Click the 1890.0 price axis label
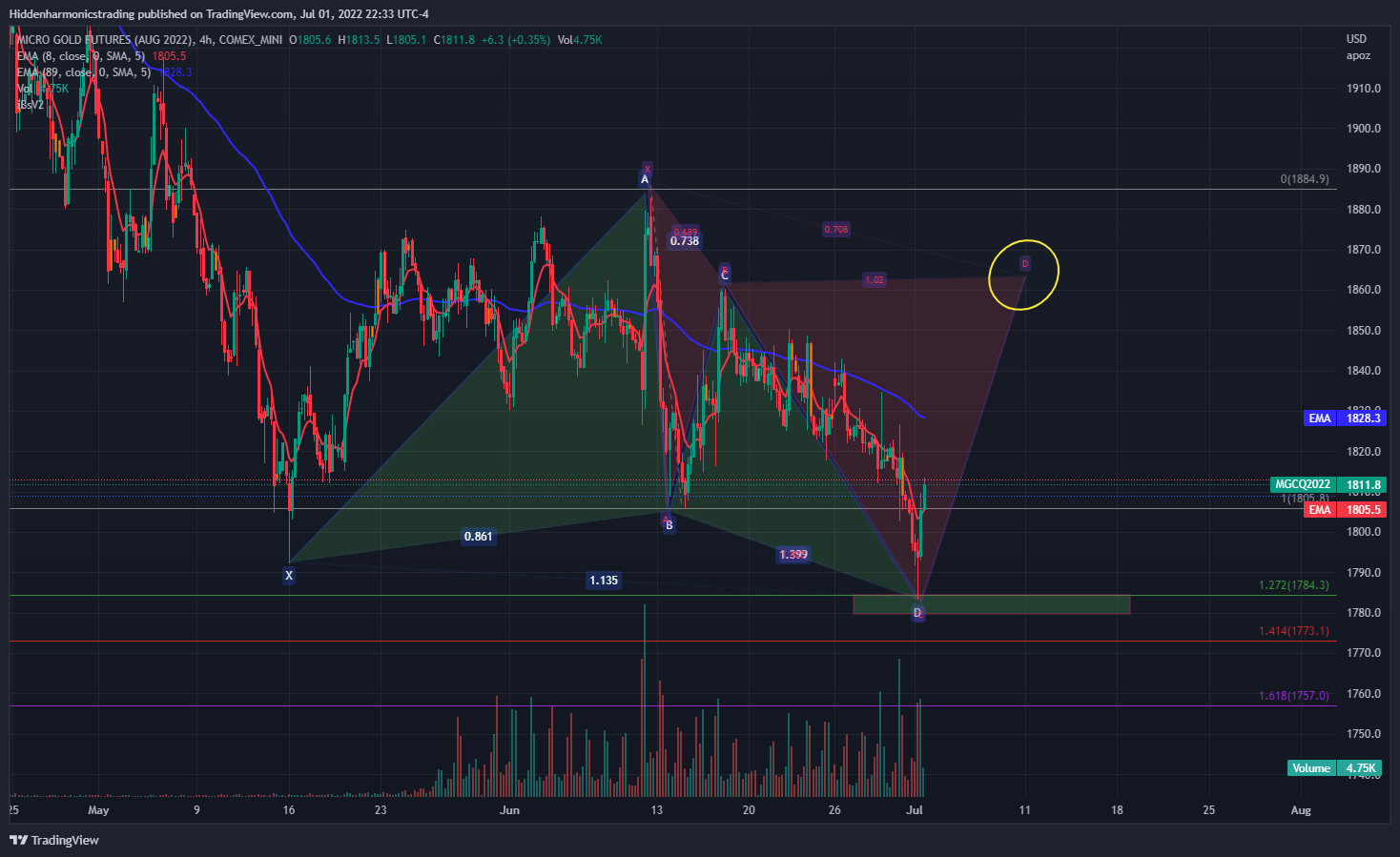 (x=1364, y=169)
